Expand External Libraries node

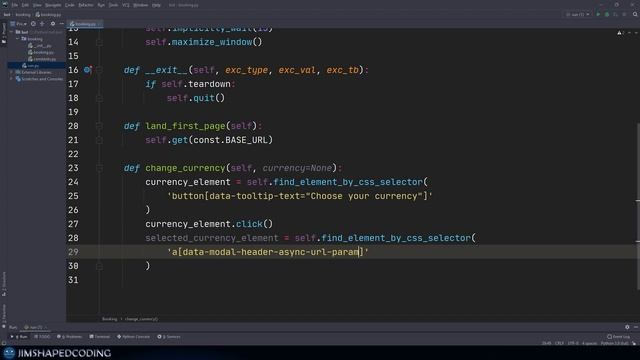pyautogui.click(x=11, y=72)
